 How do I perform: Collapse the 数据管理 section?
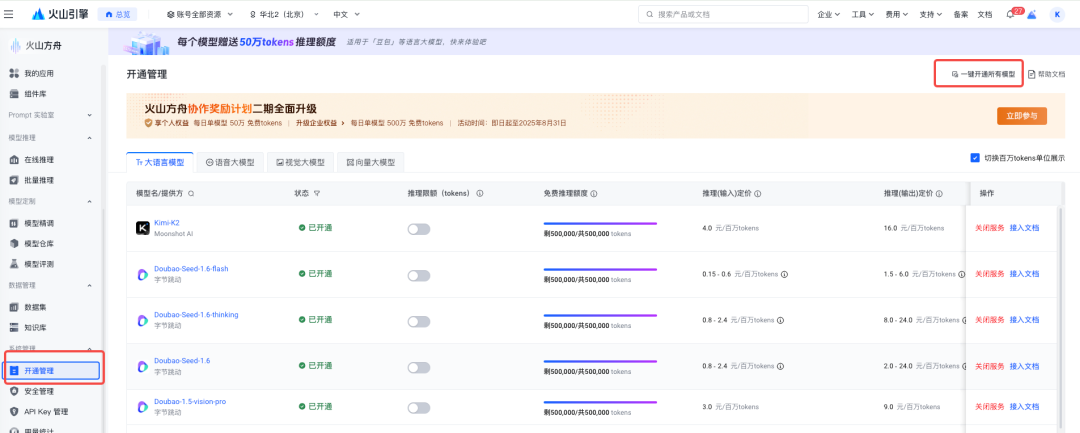coord(50,285)
